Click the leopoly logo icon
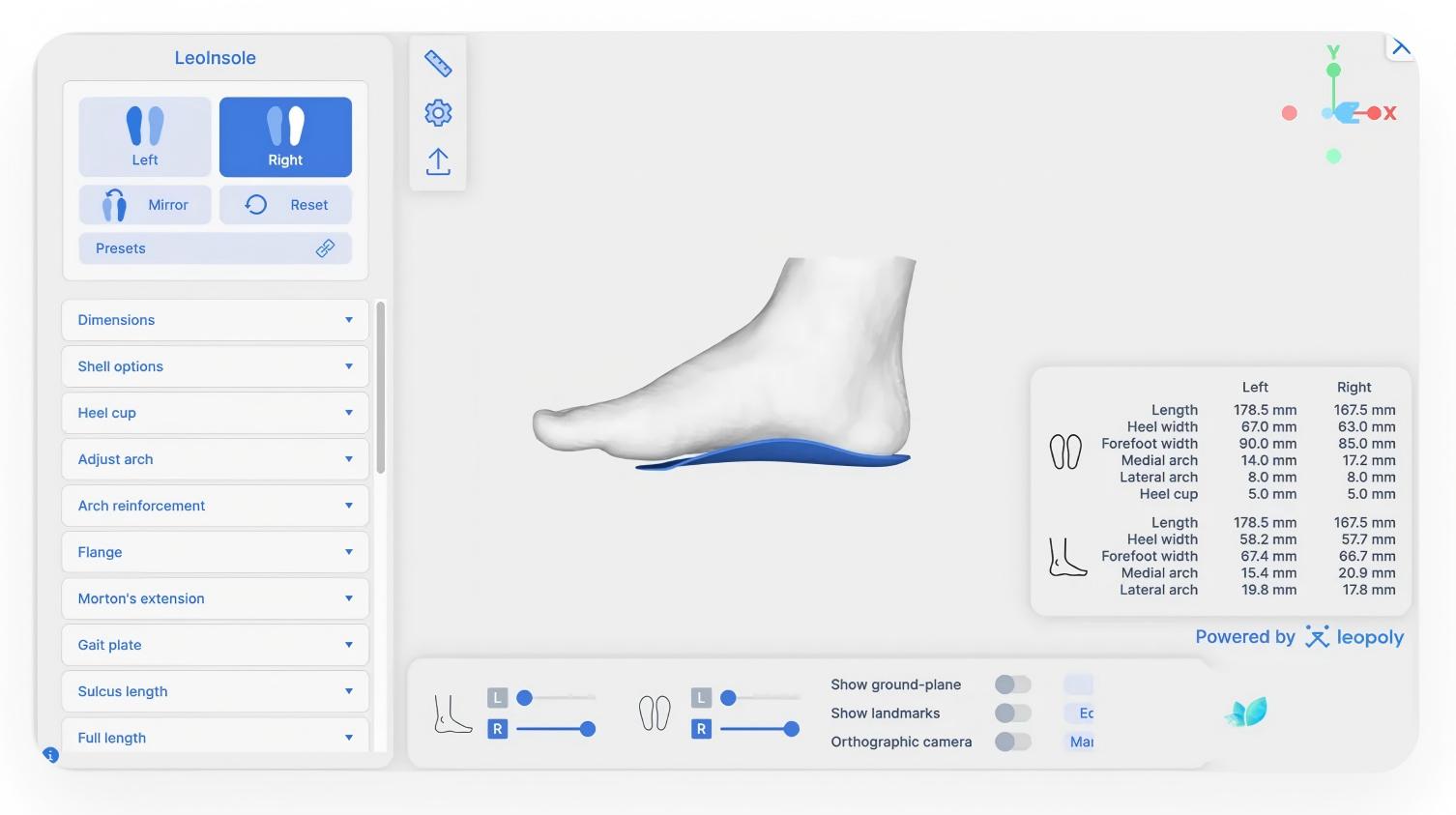This screenshot has width=1456, height=815. (x=1317, y=637)
